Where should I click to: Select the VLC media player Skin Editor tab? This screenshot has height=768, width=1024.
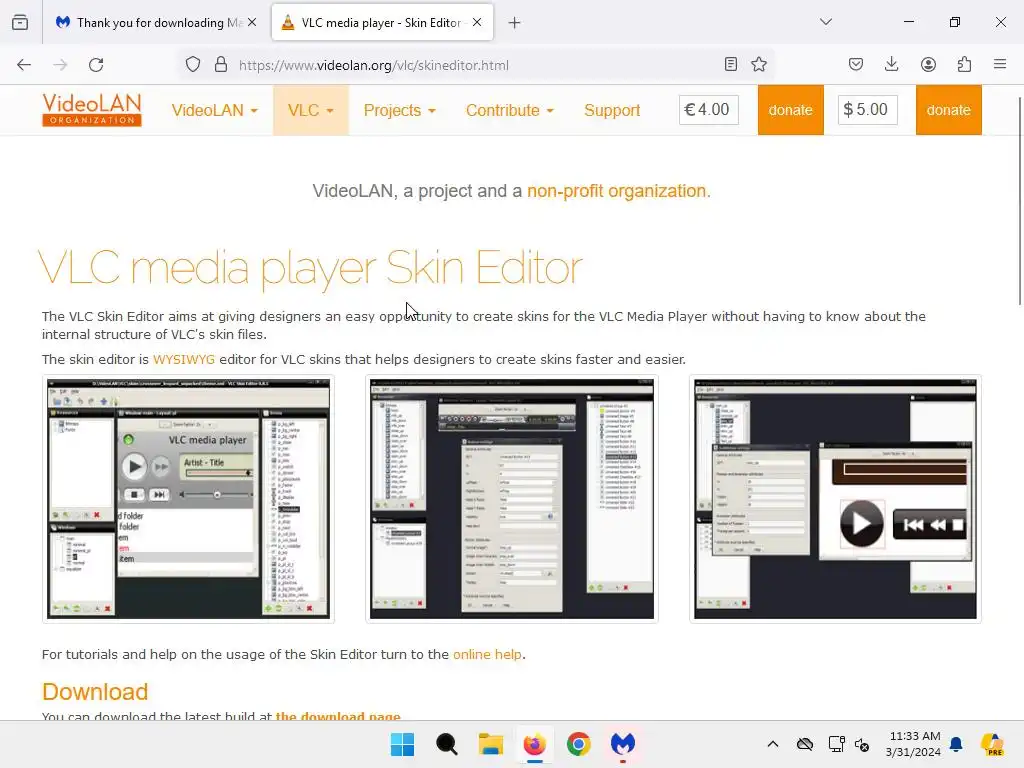(x=382, y=23)
